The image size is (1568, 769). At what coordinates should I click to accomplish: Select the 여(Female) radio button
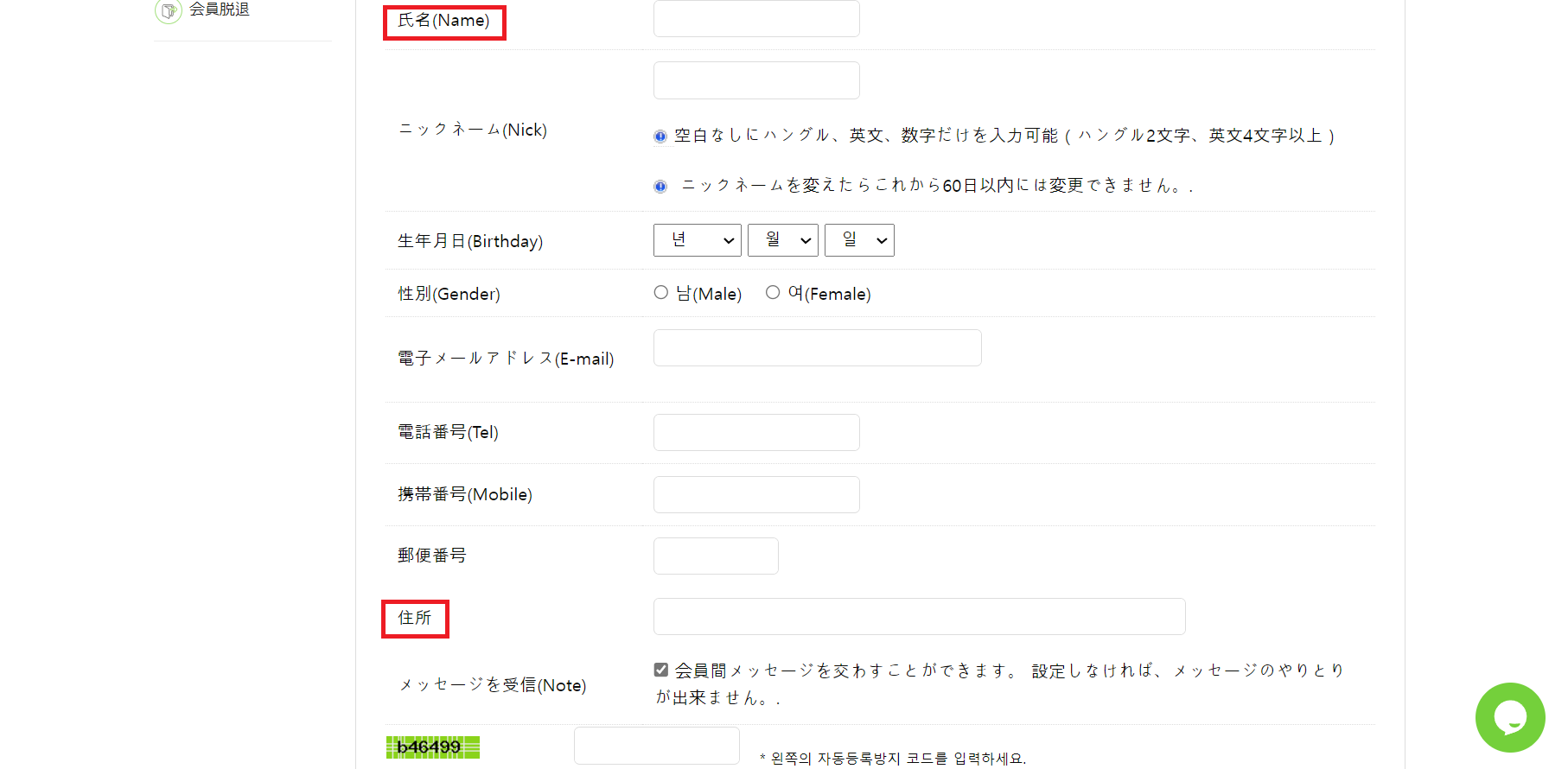[773, 293]
